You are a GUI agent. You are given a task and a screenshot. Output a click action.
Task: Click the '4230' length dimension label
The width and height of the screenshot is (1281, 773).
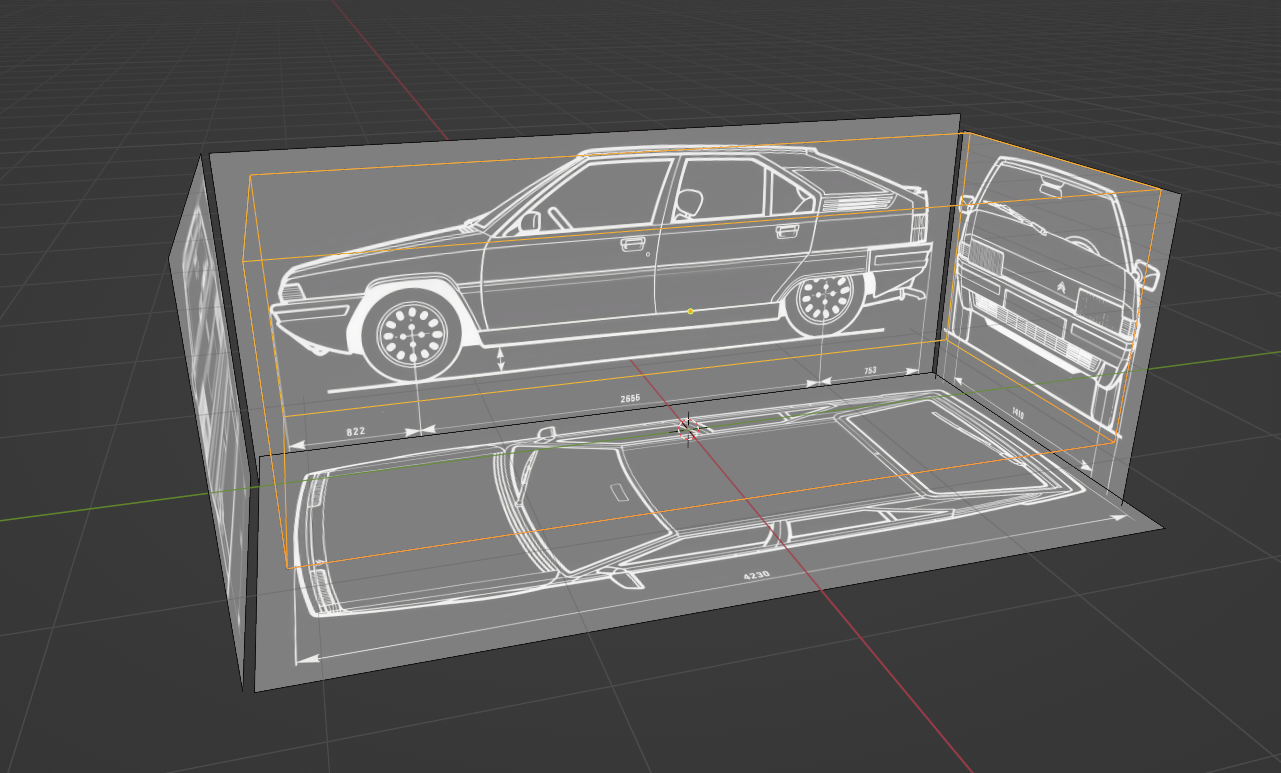(757, 577)
